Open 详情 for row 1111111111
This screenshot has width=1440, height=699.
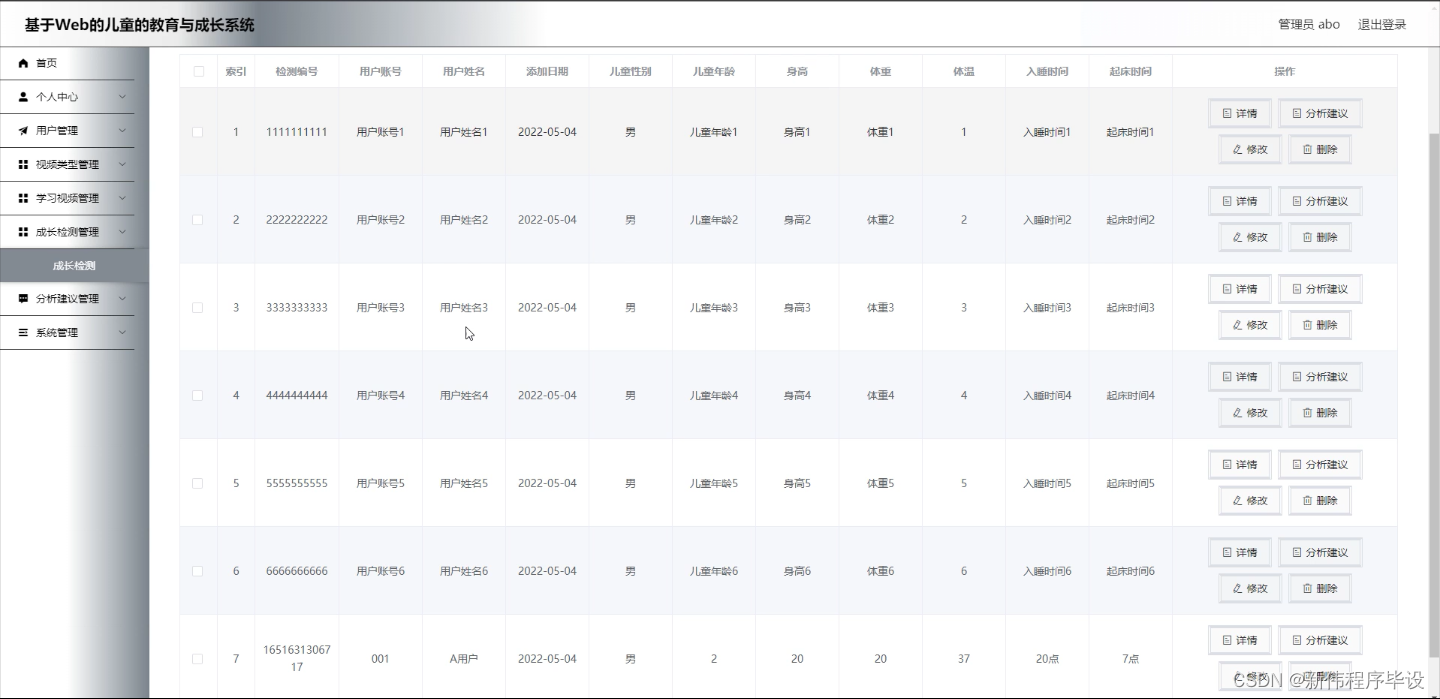coord(1240,114)
